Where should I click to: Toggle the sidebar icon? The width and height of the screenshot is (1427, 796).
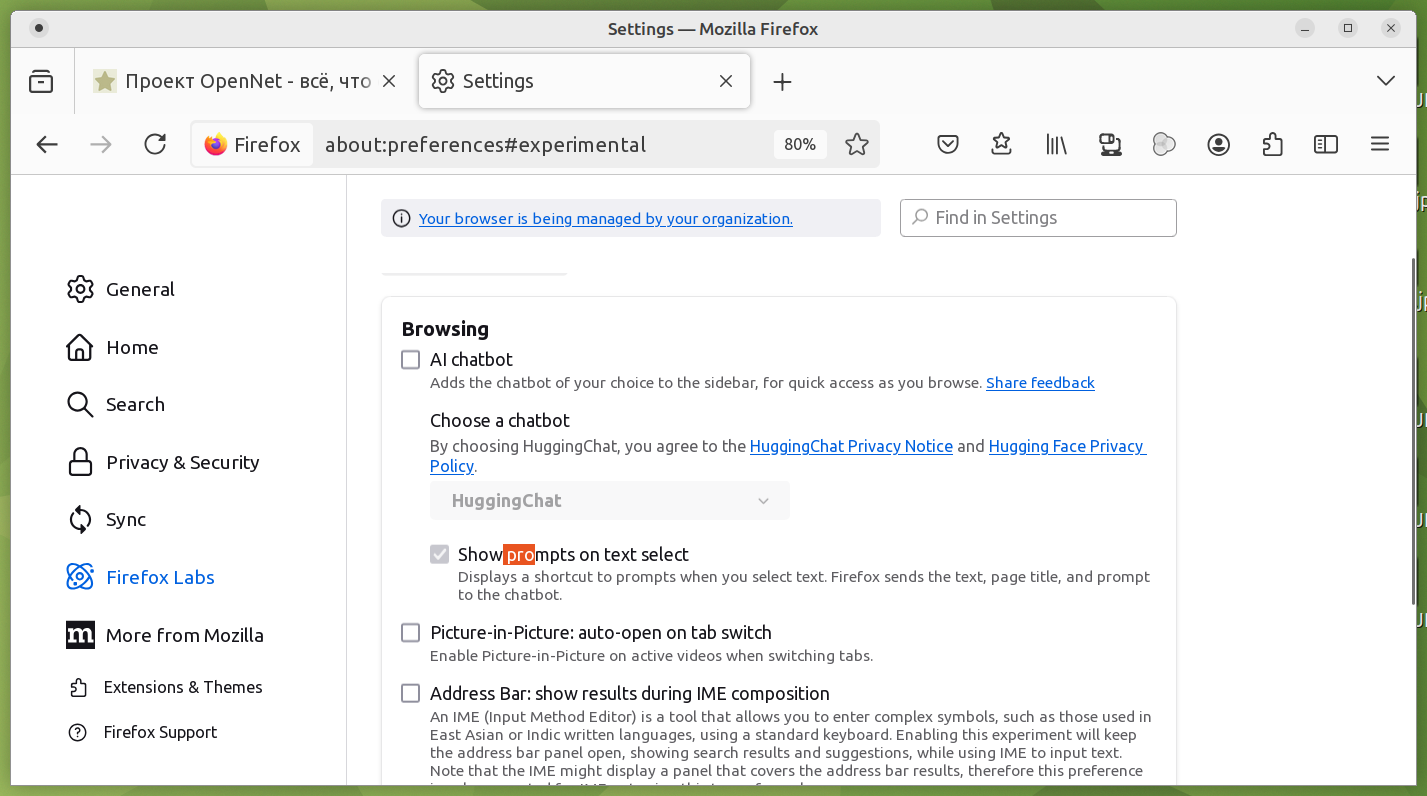click(x=1326, y=145)
